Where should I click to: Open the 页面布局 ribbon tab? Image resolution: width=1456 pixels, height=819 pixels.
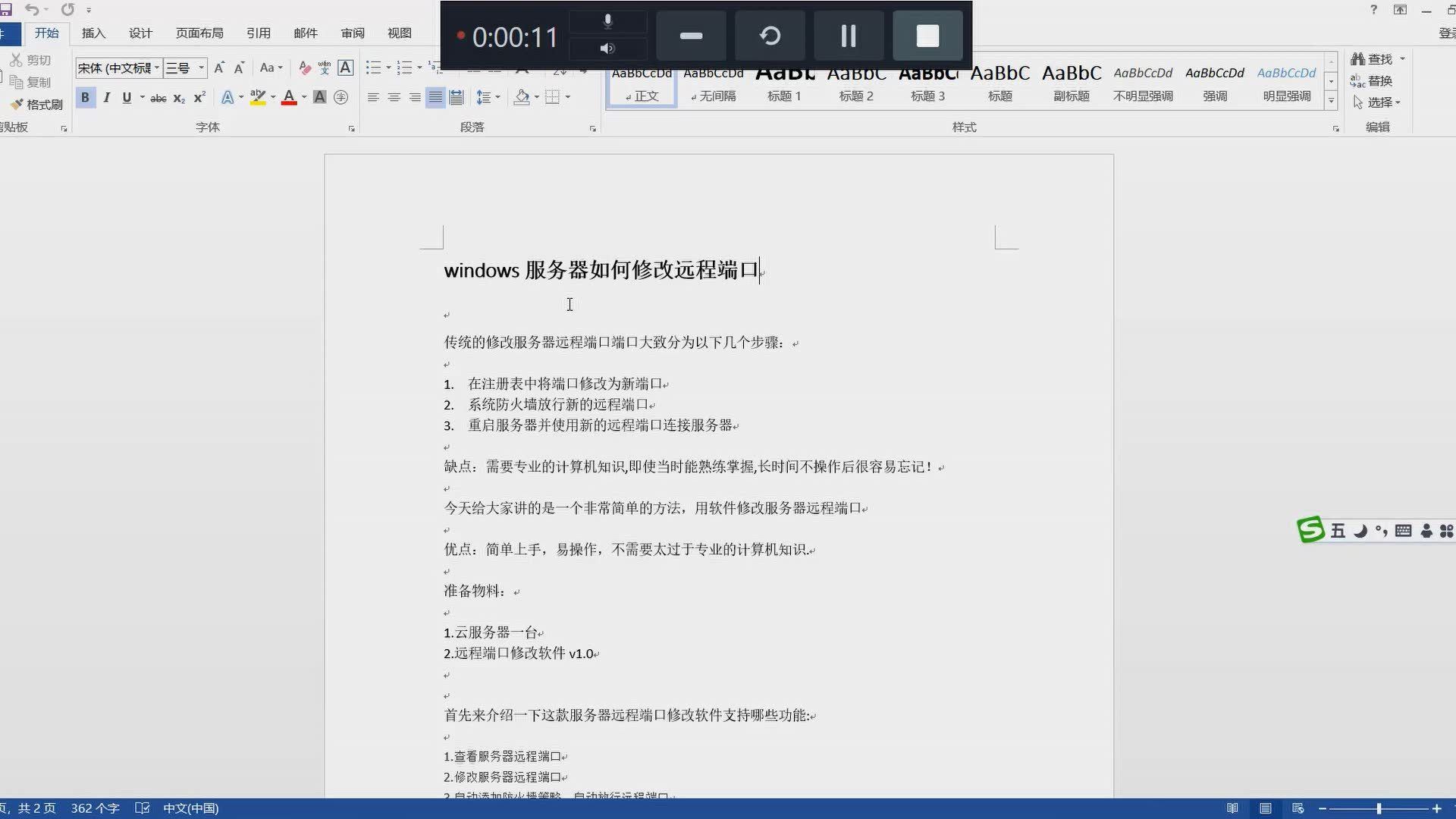pos(199,33)
